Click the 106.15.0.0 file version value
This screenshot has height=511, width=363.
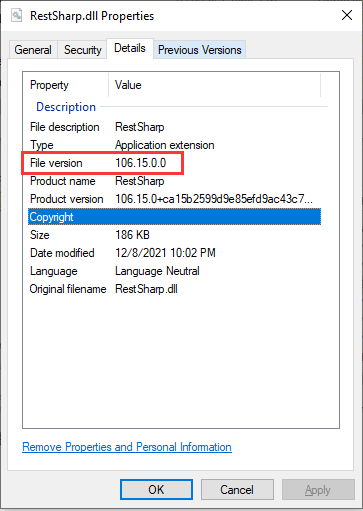[x=141, y=163]
